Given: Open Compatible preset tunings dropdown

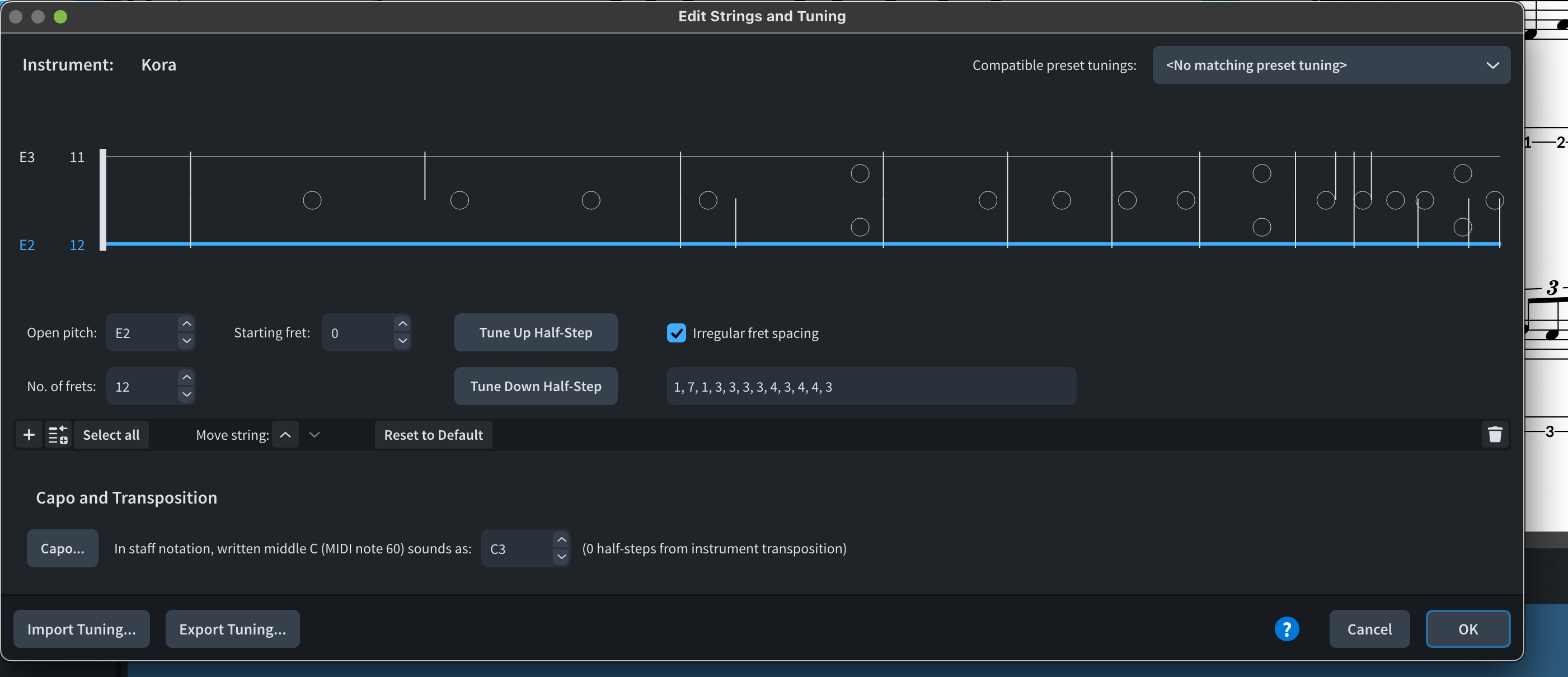Looking at the screenshot, I should click(1331, 65).
